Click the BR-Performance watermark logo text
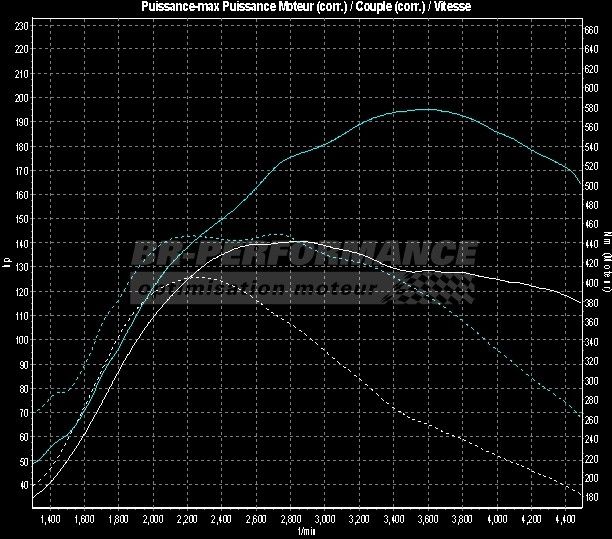612x539 pixels. coord(300,256)
